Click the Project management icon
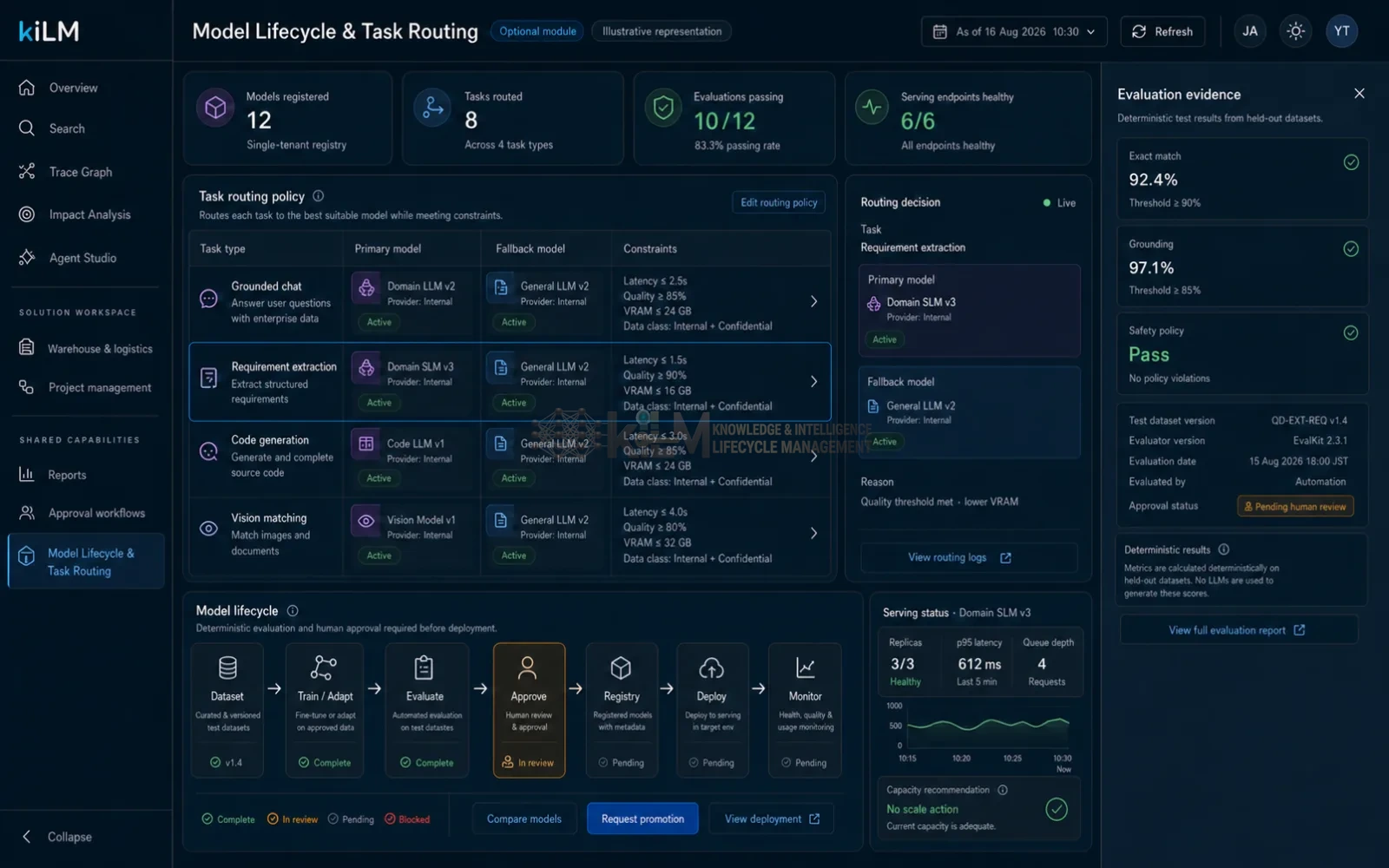This screenshot has height=868, width=1389. coord(27,387)
